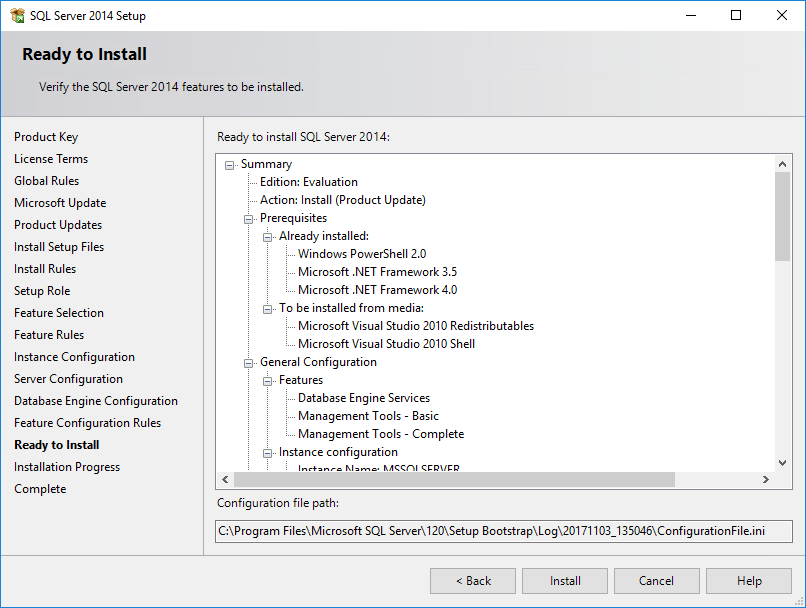806x608 pixels.
Task: Select the Feature Rules step
Action: click(49, 335)
